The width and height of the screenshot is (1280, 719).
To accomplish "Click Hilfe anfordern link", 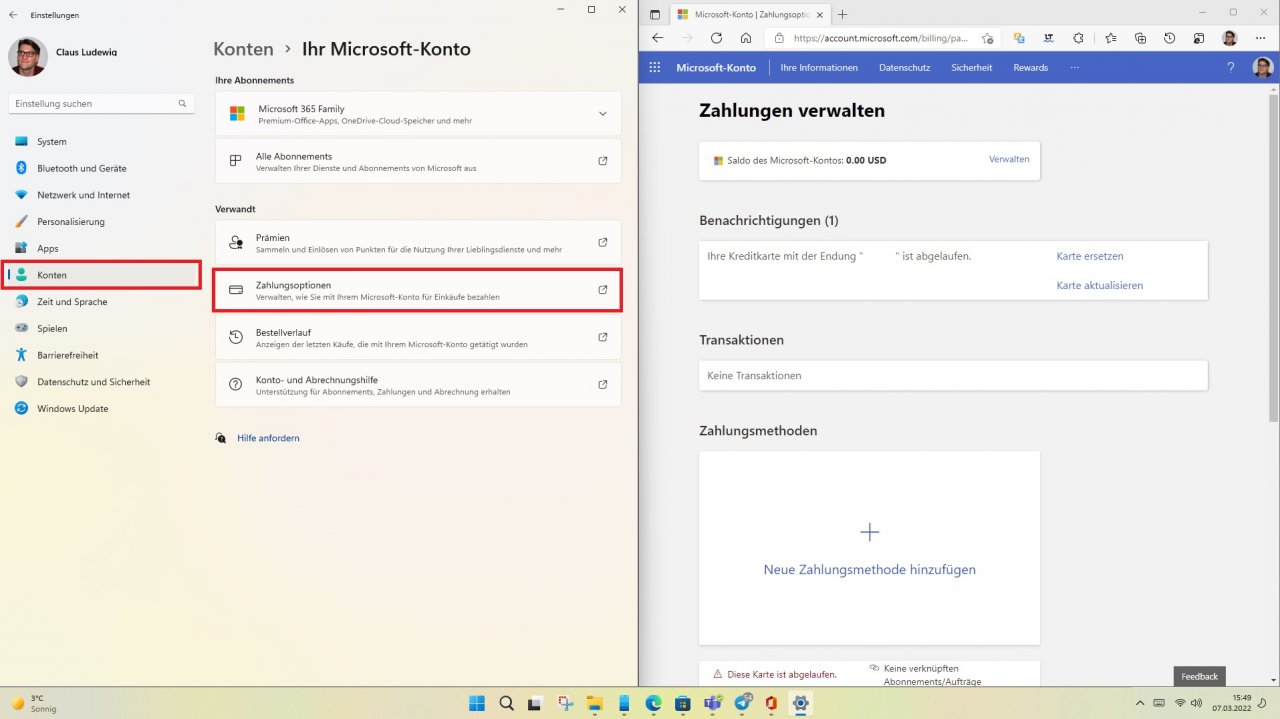I will (x=268, y=438).
